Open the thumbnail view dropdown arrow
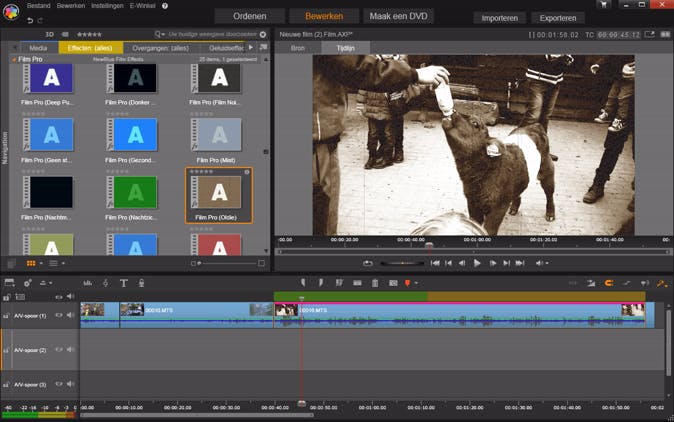 pos(42,264)
